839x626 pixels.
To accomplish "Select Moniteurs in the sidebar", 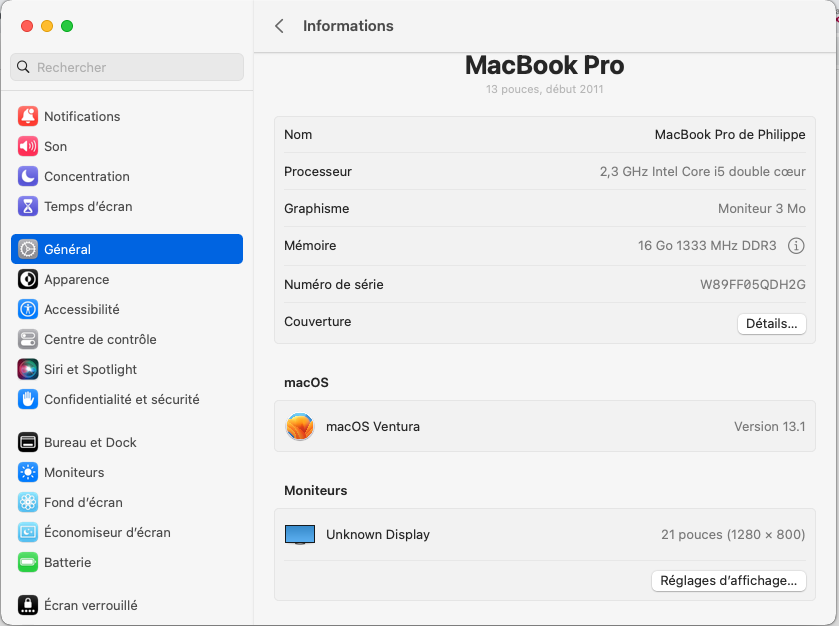I will (127, 472).
